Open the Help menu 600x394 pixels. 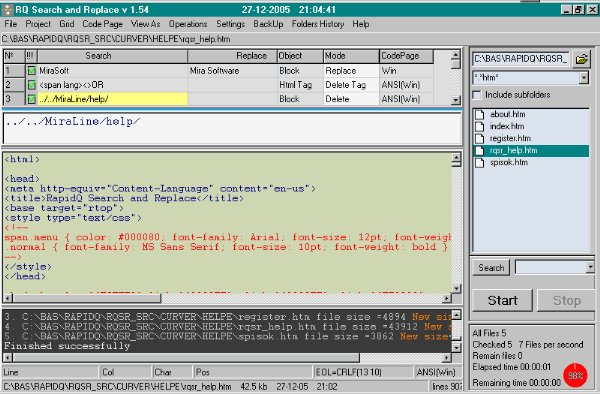(360, 24)
